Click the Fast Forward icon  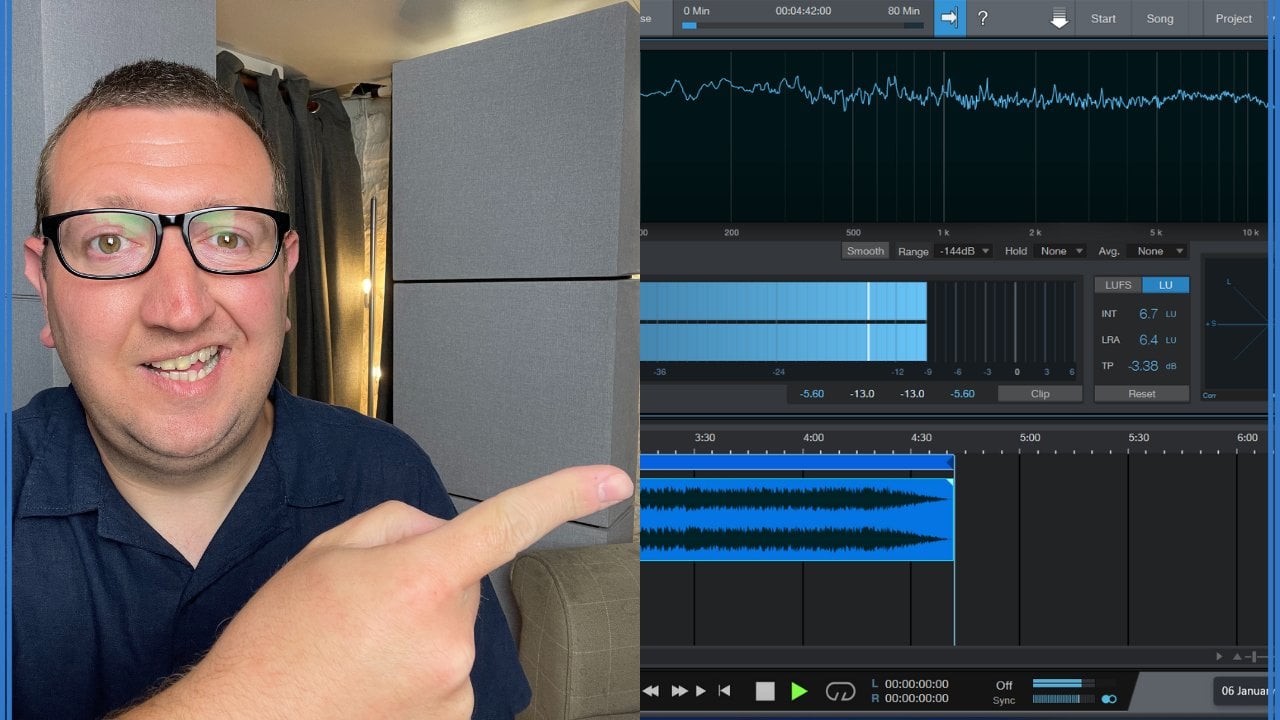click(680, 691)
